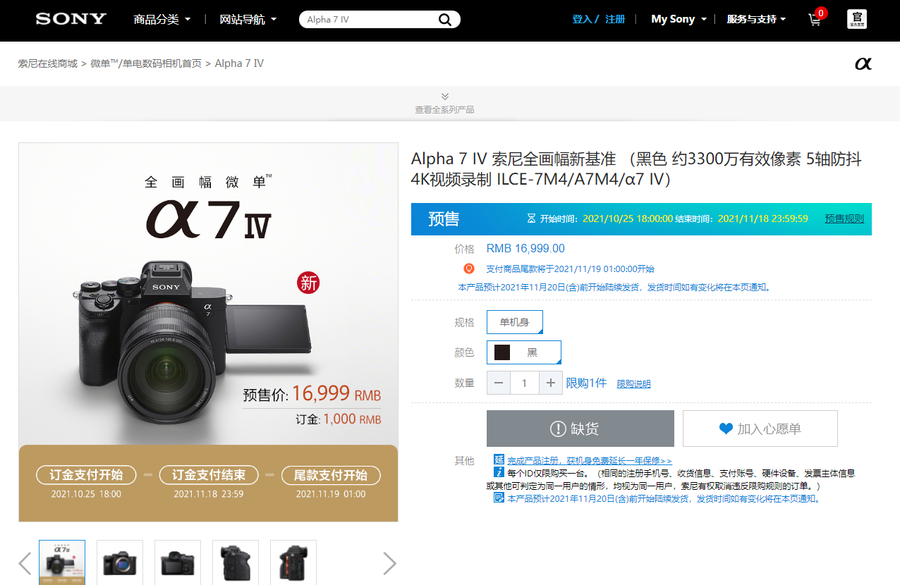Expand 查看全系列产品 section
The height and width of the screenshot is (585, 900).
click(444, 103)
